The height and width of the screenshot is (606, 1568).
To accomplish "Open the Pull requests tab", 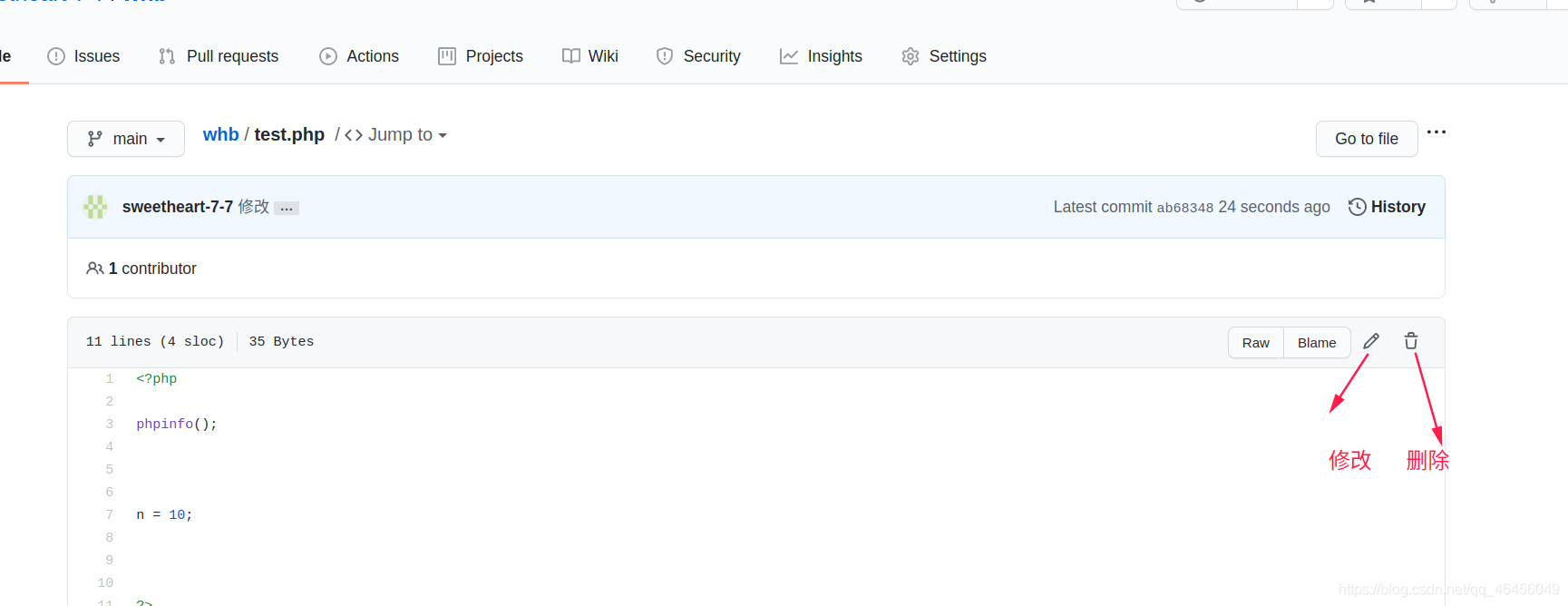I will click(x=219, y=56).
